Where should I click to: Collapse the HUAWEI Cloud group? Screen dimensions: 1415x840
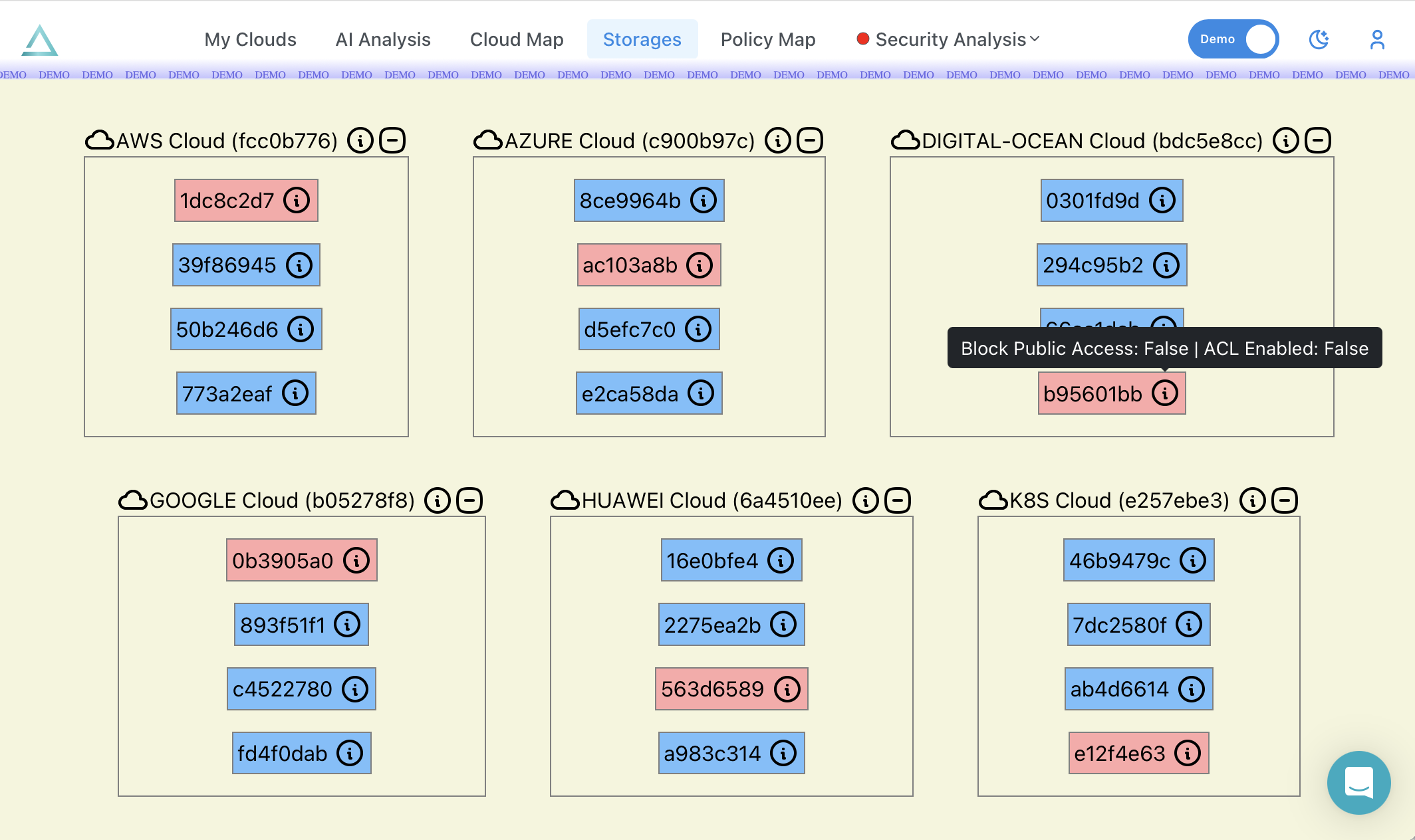pyautogui.click(x=898, y=500)
